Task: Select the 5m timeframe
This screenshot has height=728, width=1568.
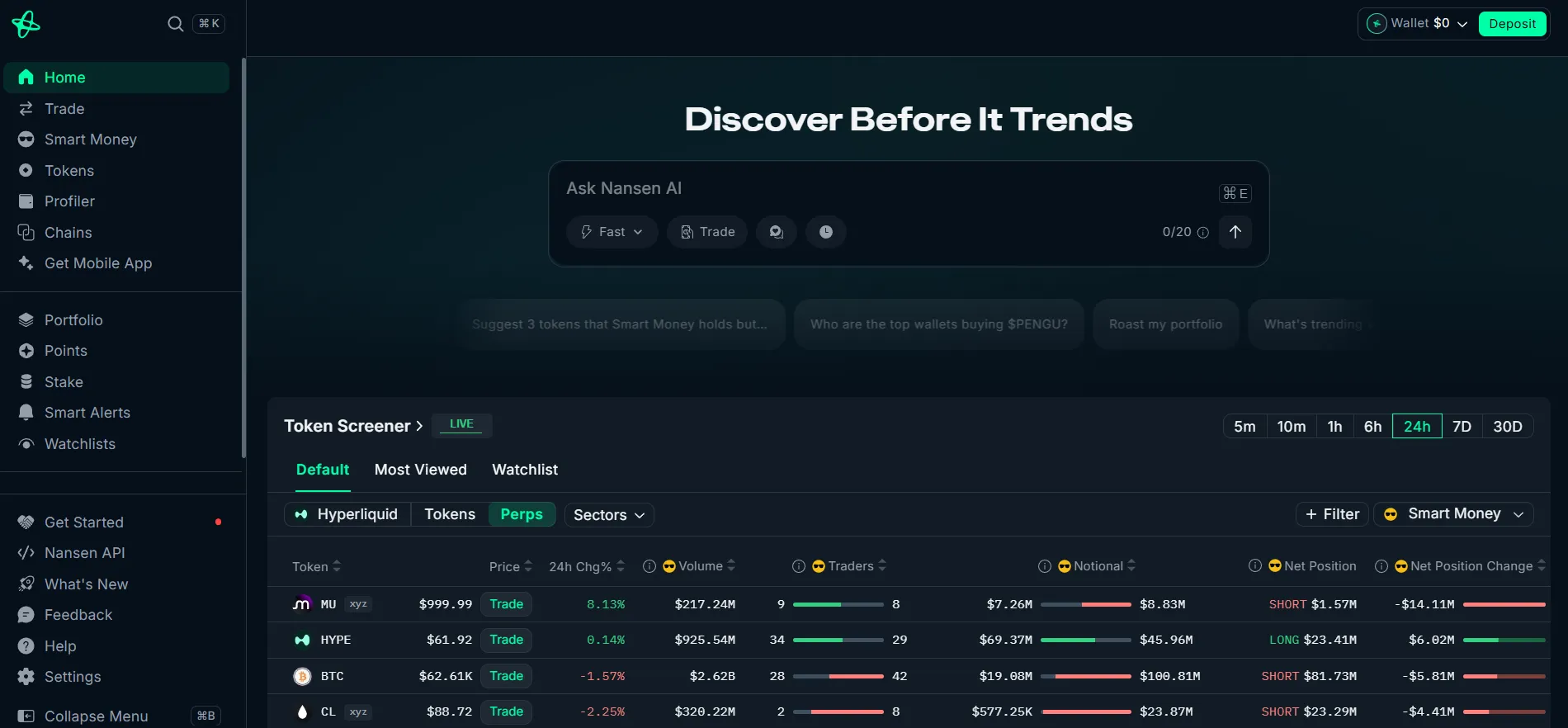Action: 1244,426
